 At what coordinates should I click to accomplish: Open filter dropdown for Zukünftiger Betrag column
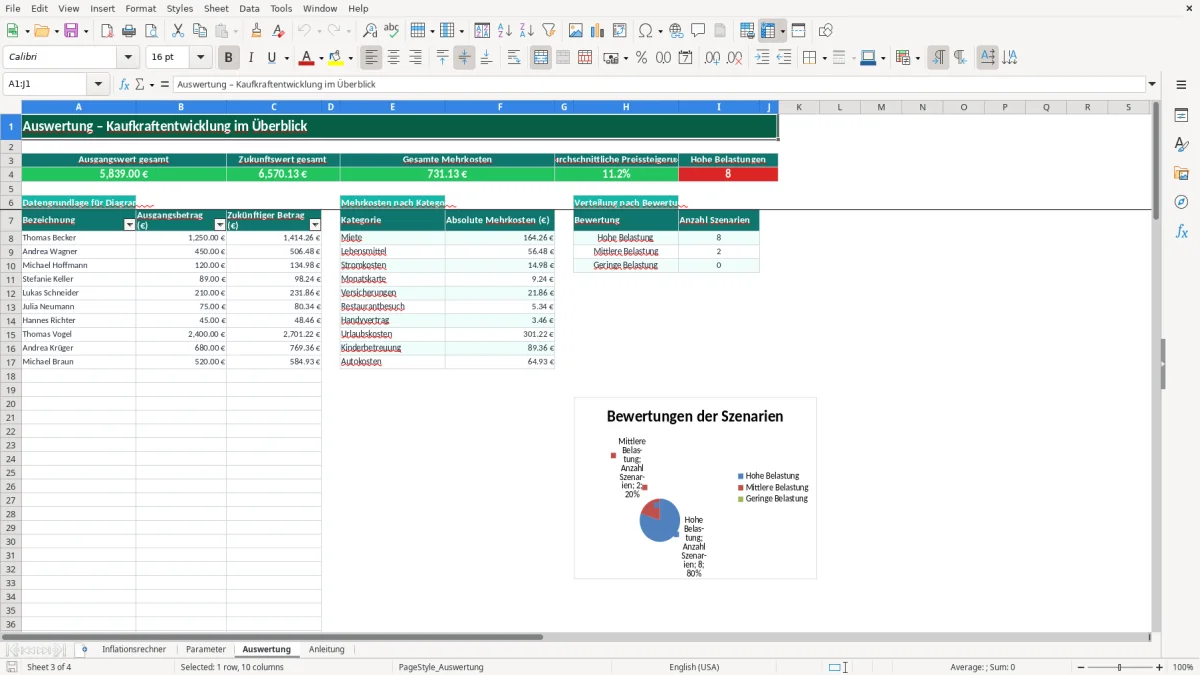click(x=315, y=225)
